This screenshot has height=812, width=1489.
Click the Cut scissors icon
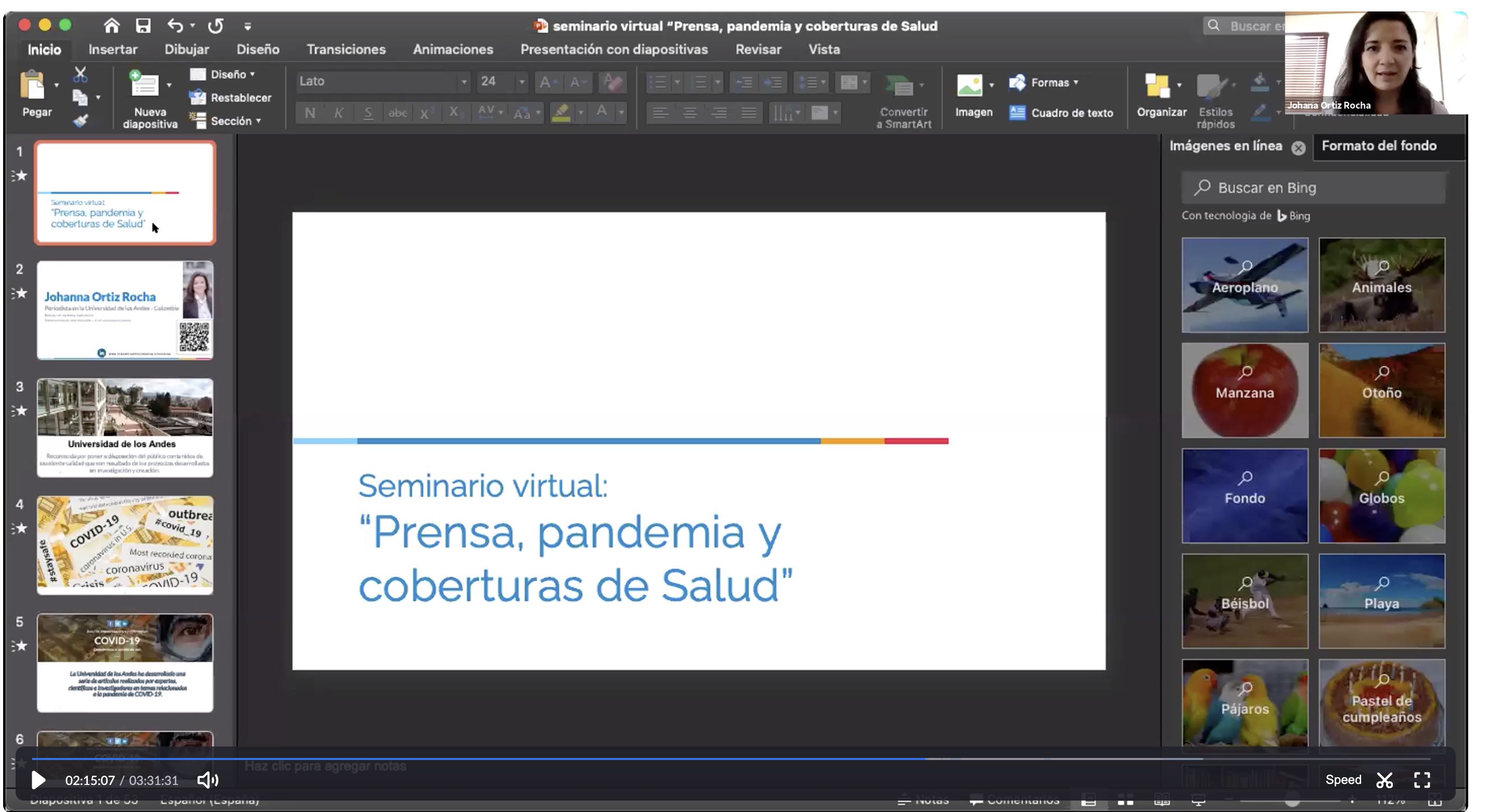pos(81,74)
